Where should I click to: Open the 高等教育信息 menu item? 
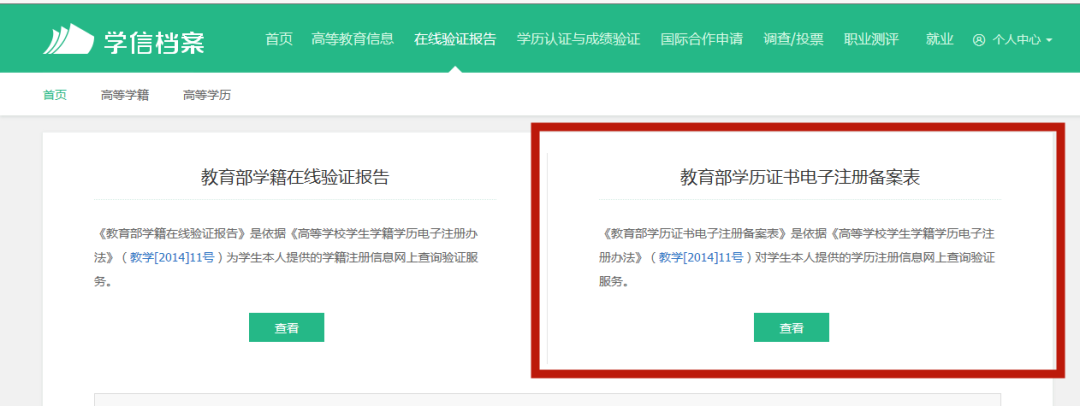[x=352, y=40]
